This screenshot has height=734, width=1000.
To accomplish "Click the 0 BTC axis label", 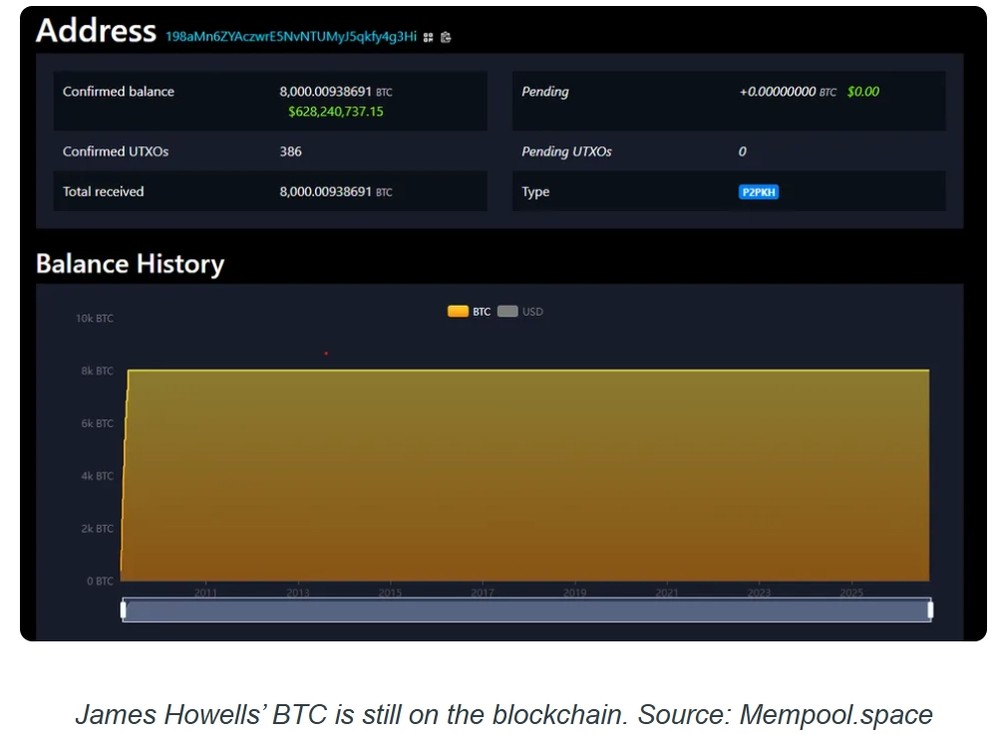I will coord(100,581).
